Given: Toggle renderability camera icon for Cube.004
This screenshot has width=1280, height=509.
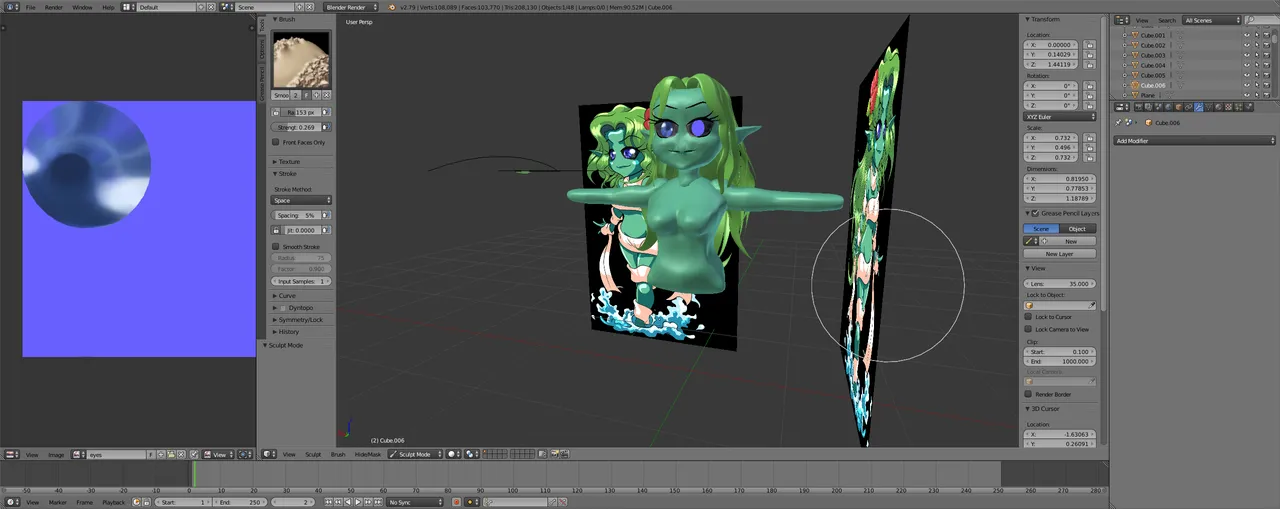Looking at the screenshot, I should [1267, 65].
